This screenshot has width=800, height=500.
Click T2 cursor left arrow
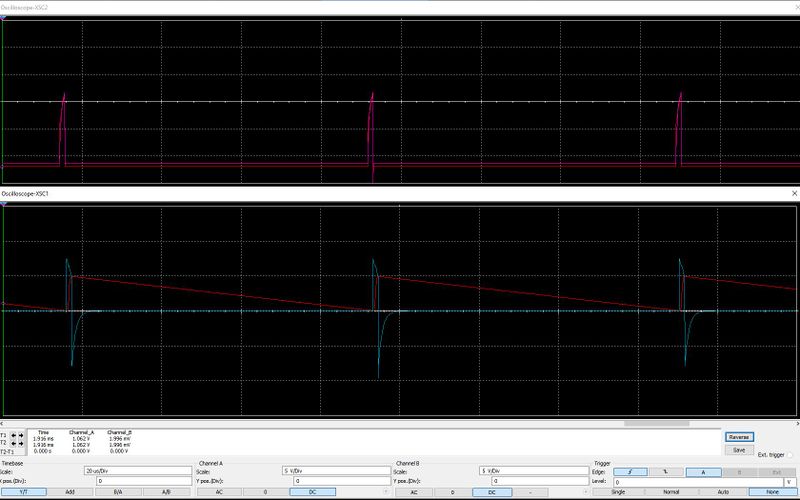pyautogui.click(x=15, y=444)
